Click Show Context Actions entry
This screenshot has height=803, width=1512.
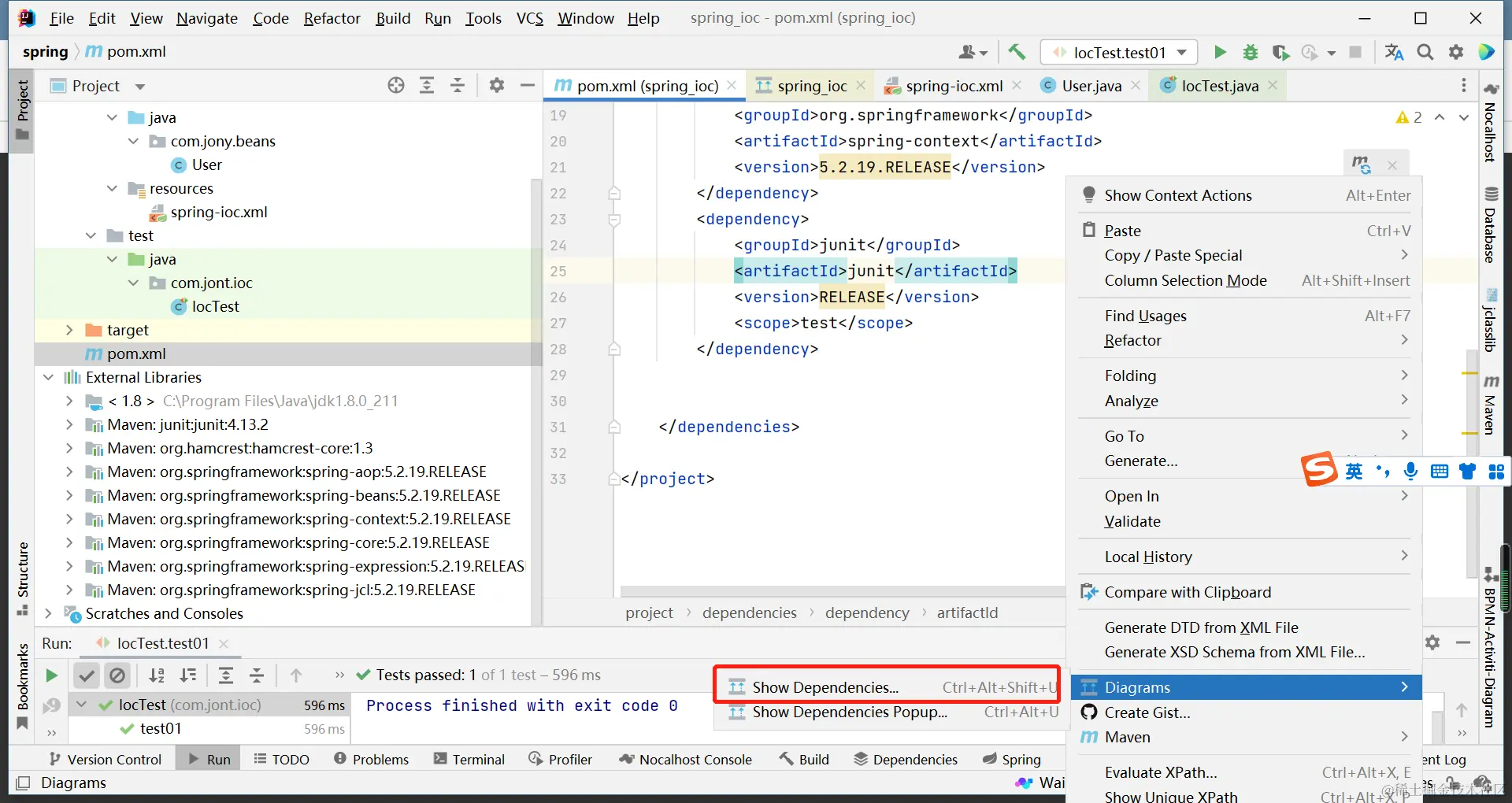click(x=1247, y=195)
